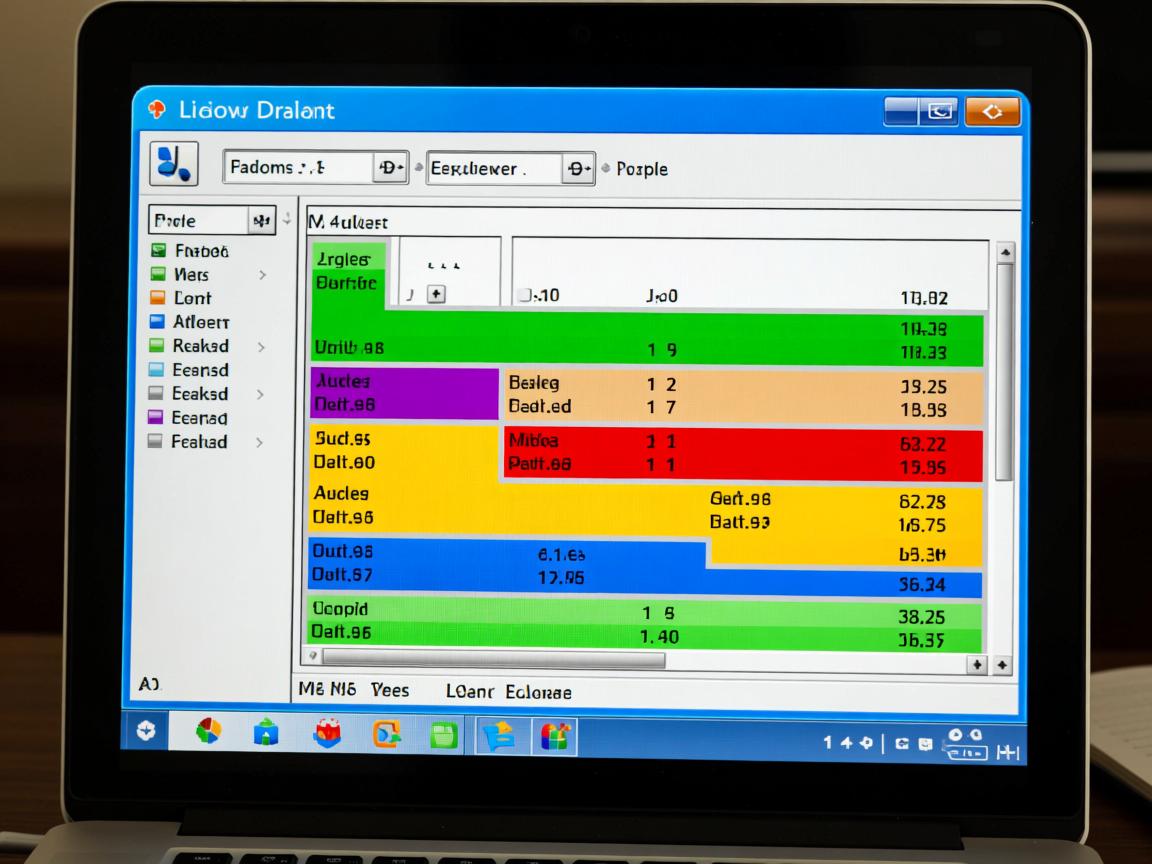Switch to the Yees tab
The width and height of the screenshot is (1152, 864).
[x=390, y=690]
